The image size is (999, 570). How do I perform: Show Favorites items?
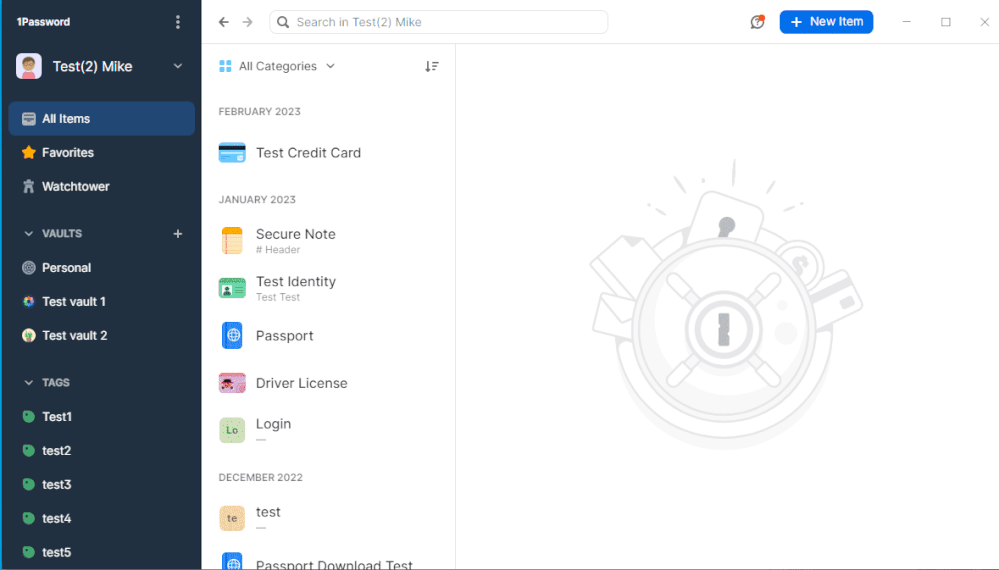pos(67,153)
